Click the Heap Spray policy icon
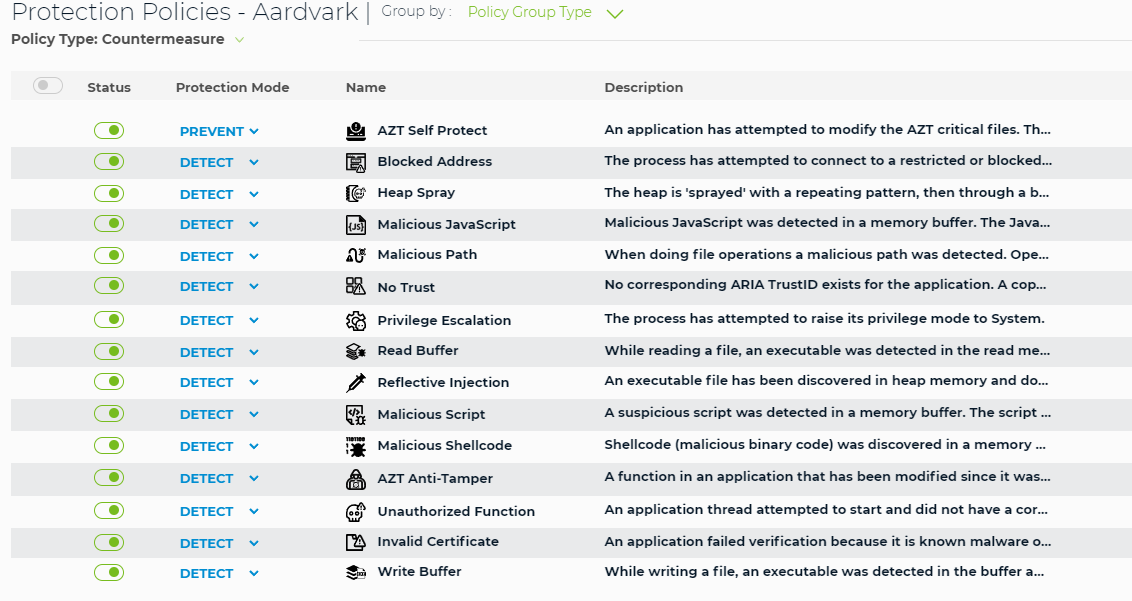1132x601 pixels. [x=356, y=193]
